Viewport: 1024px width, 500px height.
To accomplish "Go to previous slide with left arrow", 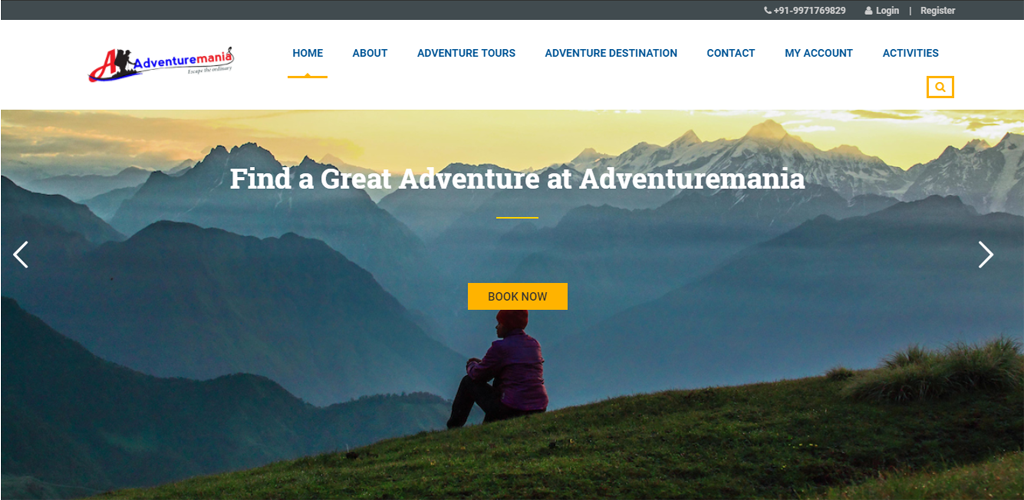I will tap(20, 255).
